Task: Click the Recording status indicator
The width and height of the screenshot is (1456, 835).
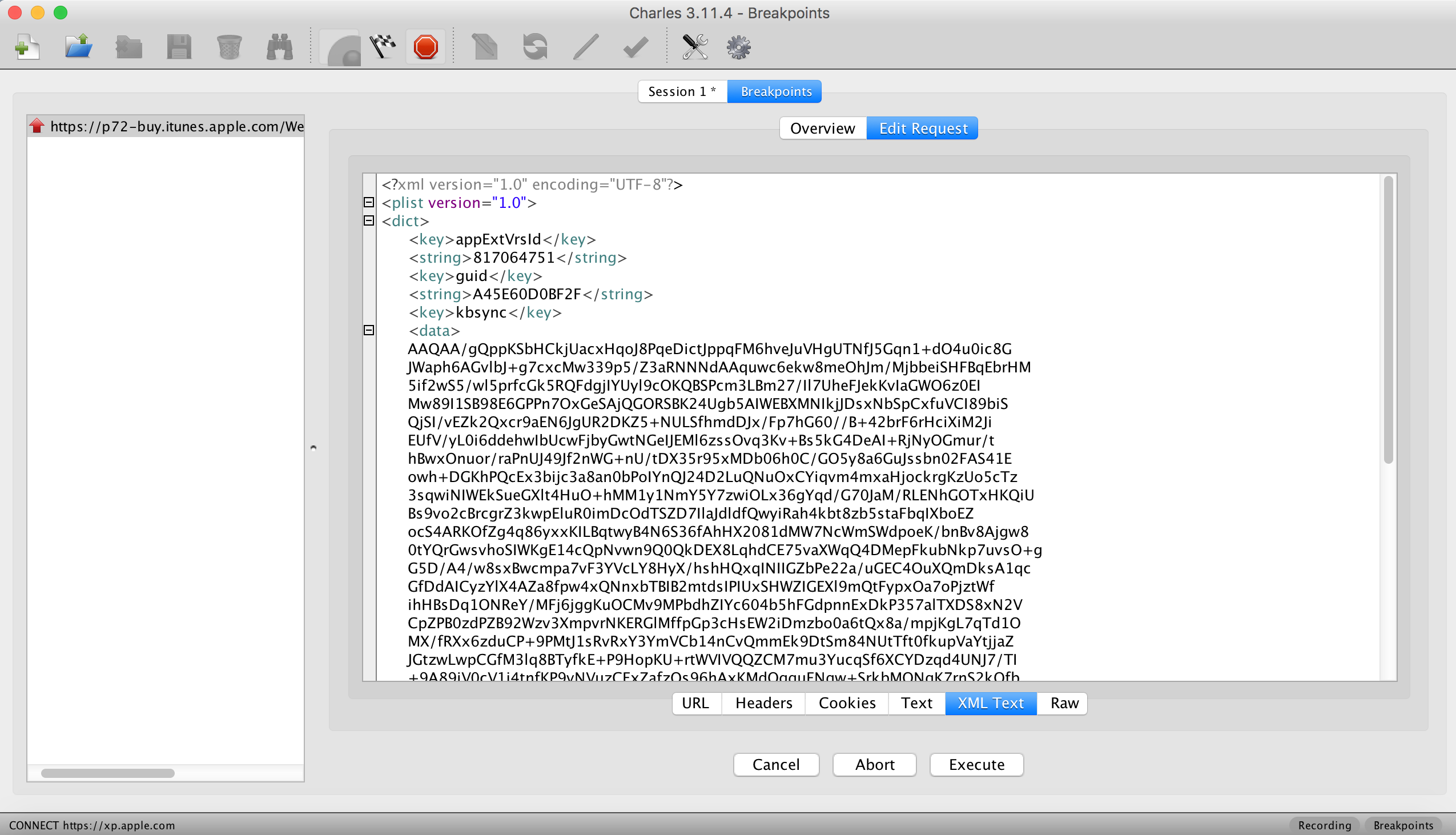Action: 1324,825
